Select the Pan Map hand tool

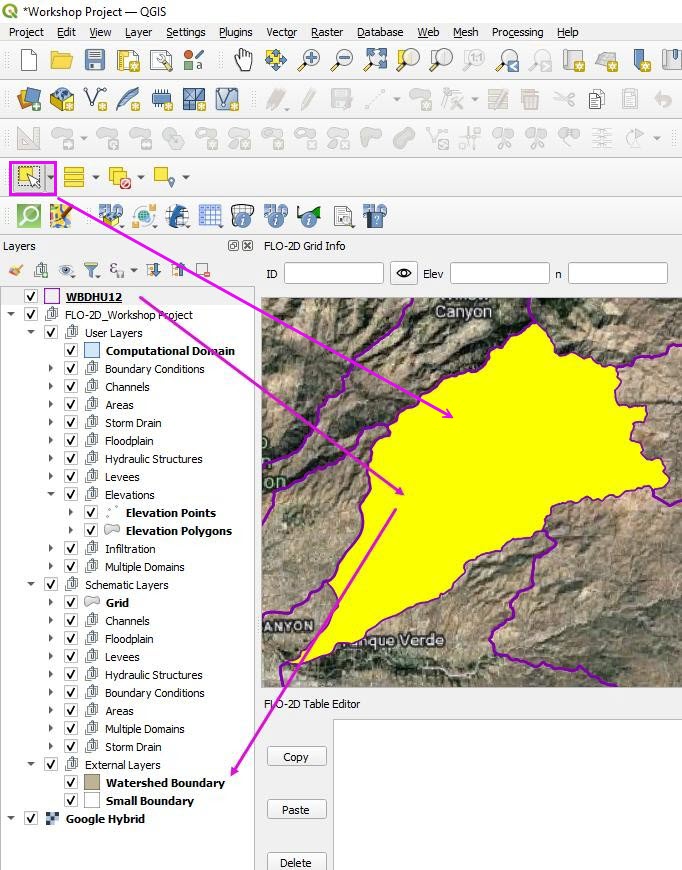[243, 60]
